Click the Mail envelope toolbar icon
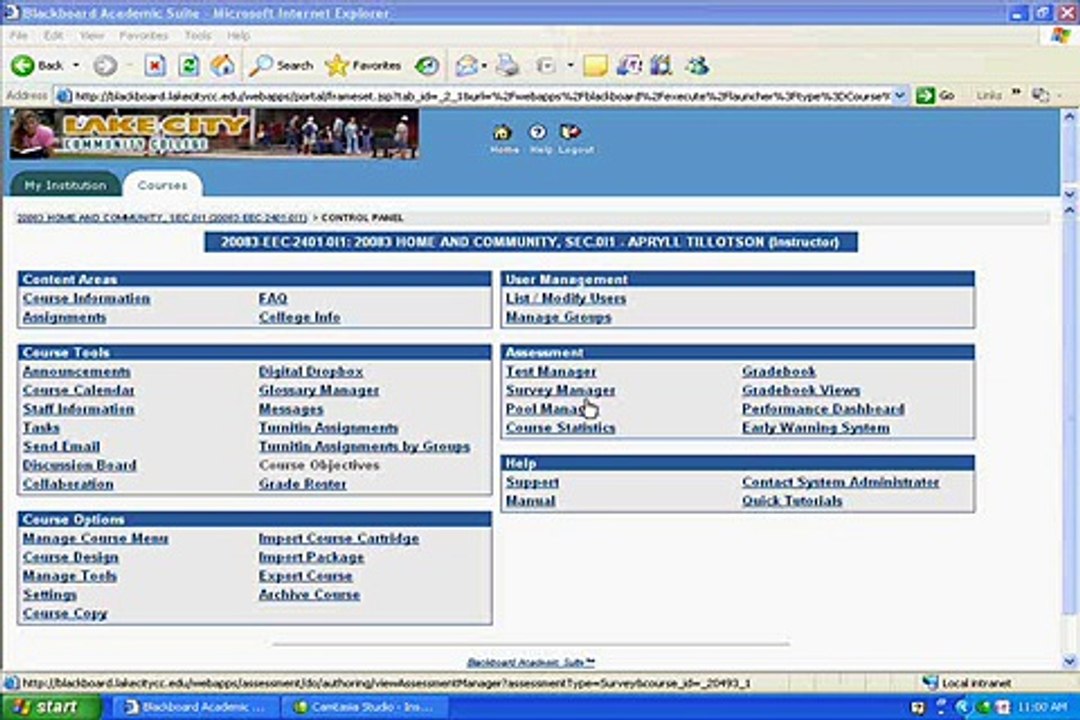1080x720 pixels. tap(466, 65)
